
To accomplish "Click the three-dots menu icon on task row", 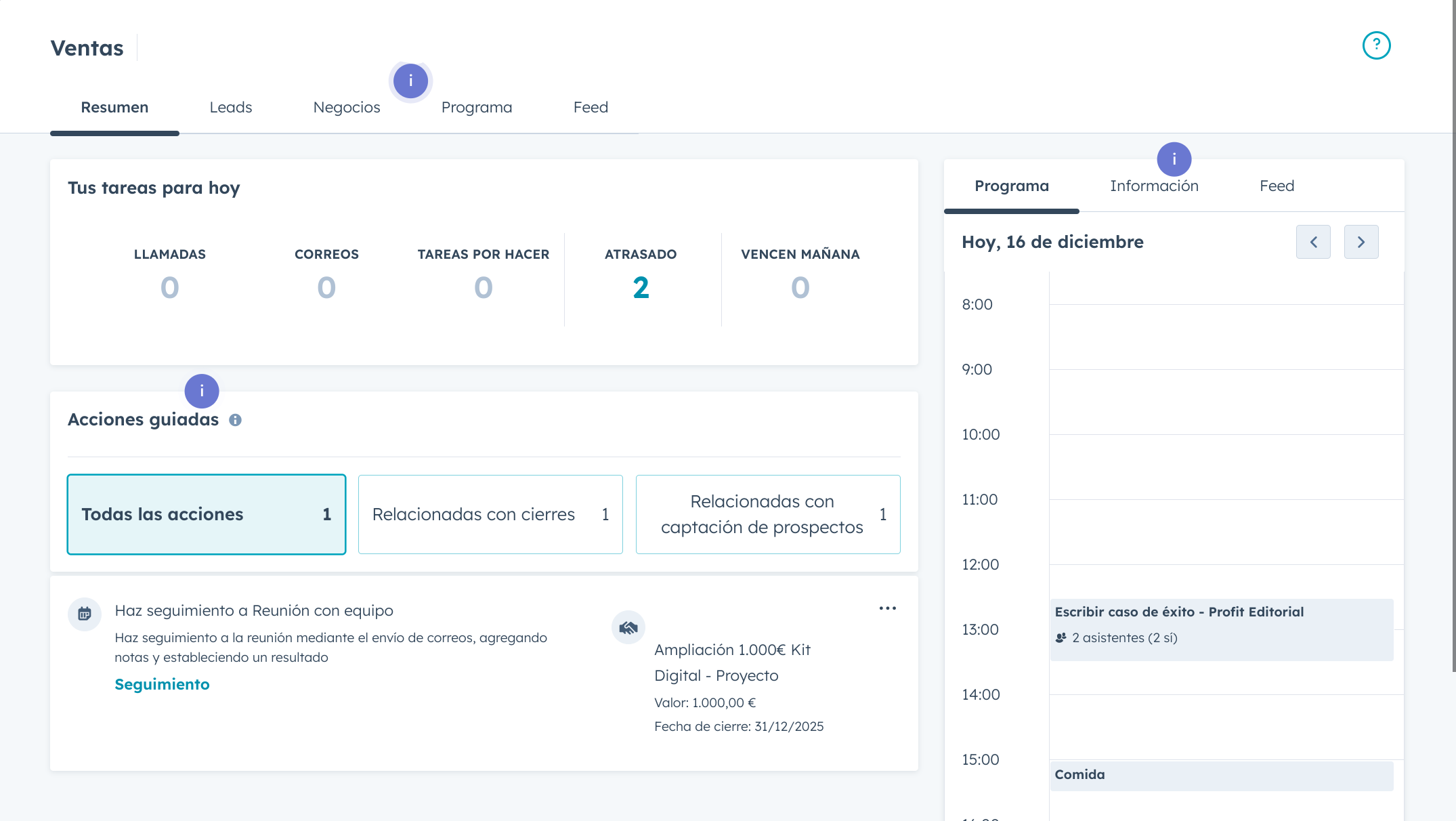I will pyautogui.click(x=886, y=608).
